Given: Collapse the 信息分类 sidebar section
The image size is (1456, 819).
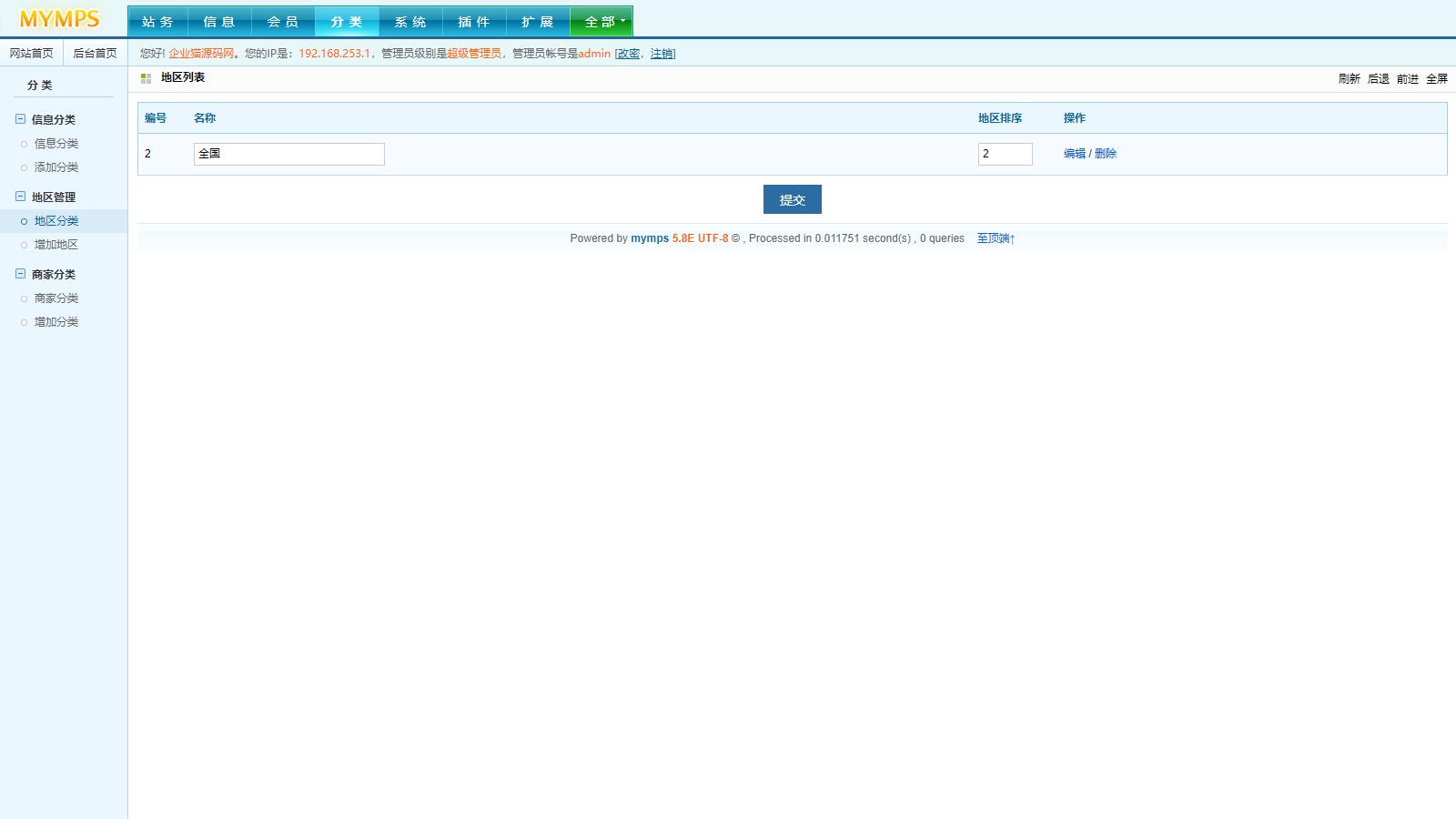Looking at the screenshot, I should tap(20, 119).
